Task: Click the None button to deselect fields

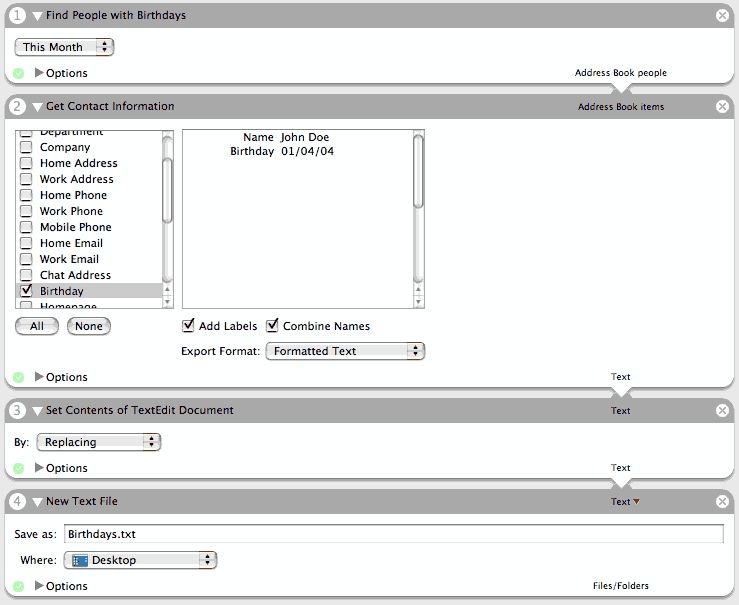Action: pyautogui.click(x=89, y=326)
